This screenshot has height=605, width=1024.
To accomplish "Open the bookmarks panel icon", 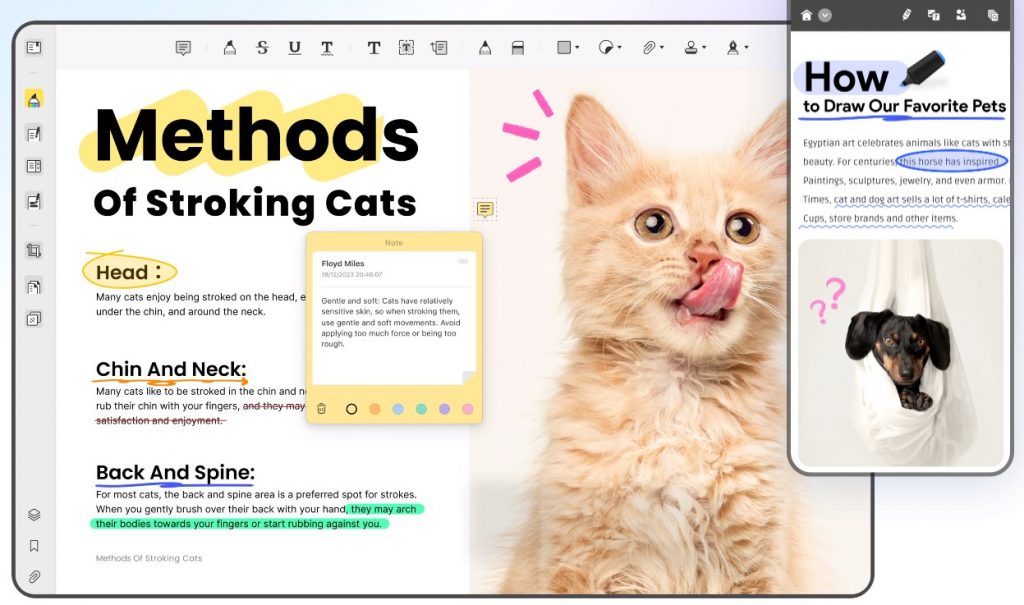I will (x=34, y=546).
